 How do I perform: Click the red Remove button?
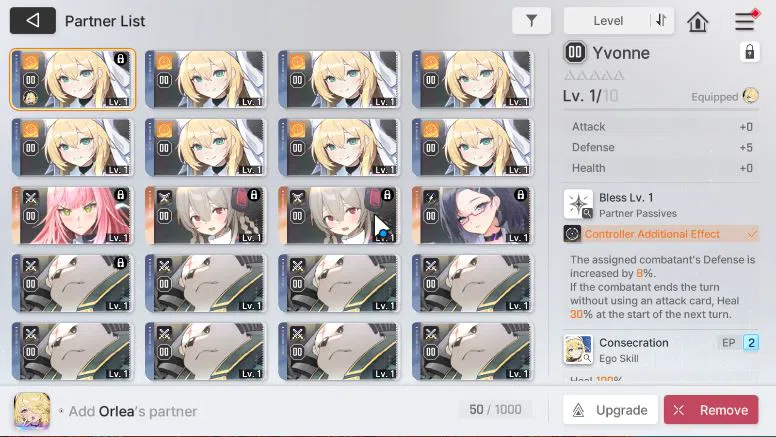point(711,410)
